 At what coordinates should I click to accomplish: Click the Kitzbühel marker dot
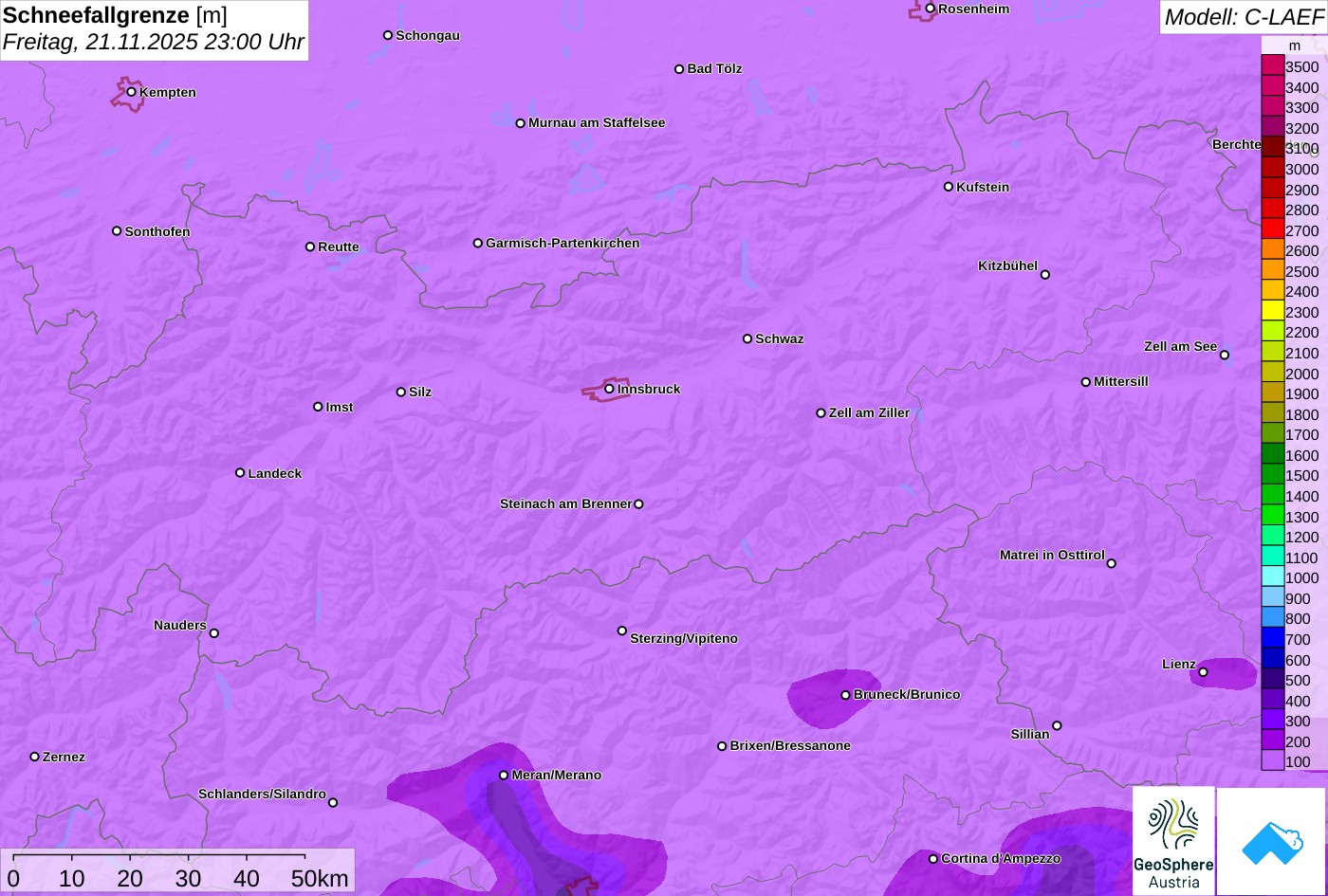[1045, 274]
